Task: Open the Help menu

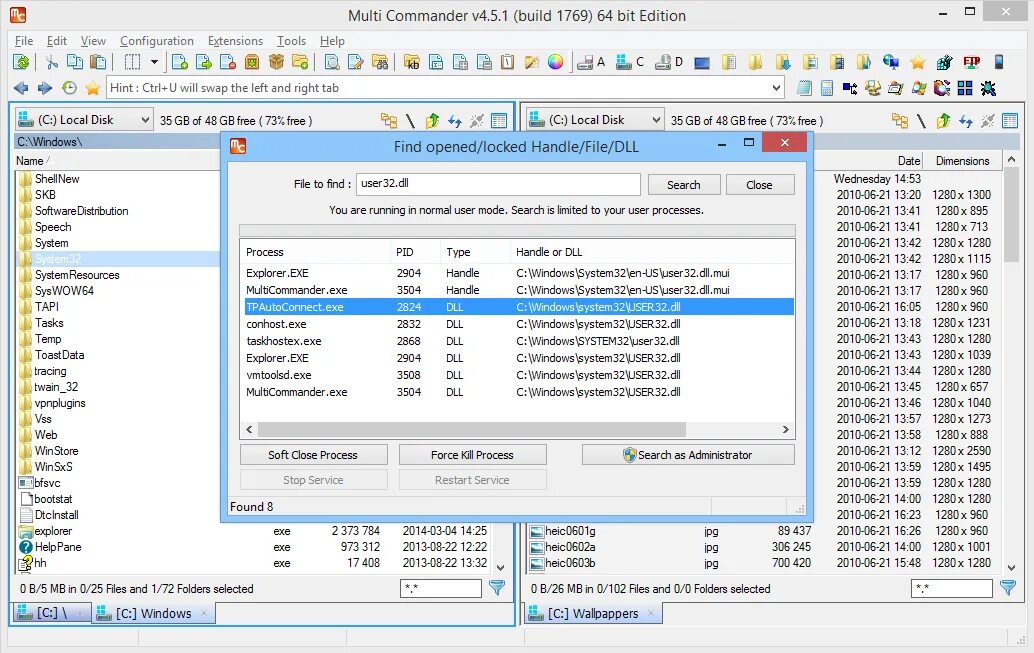Action: [x=332, y=41]
